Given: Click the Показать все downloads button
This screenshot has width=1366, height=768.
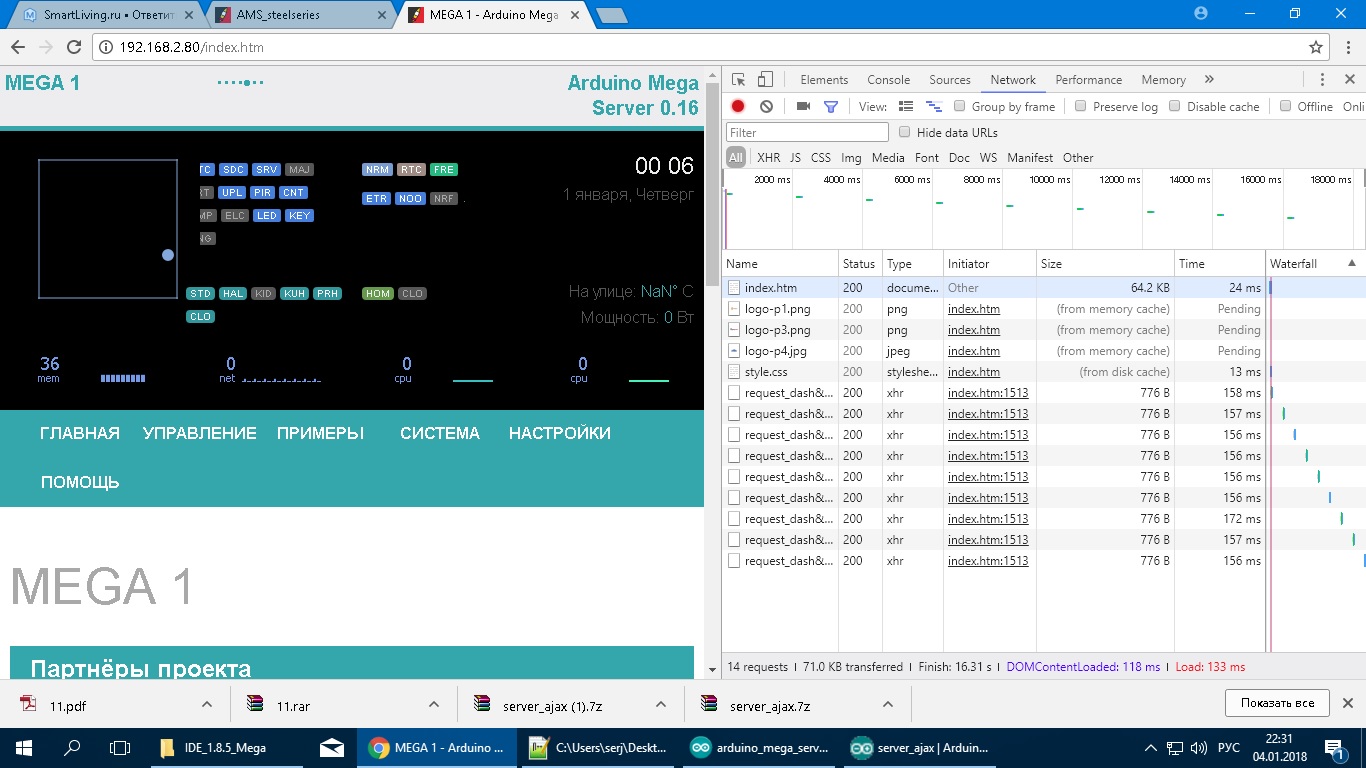Looking at the screenshot, I should point(1277,703).
